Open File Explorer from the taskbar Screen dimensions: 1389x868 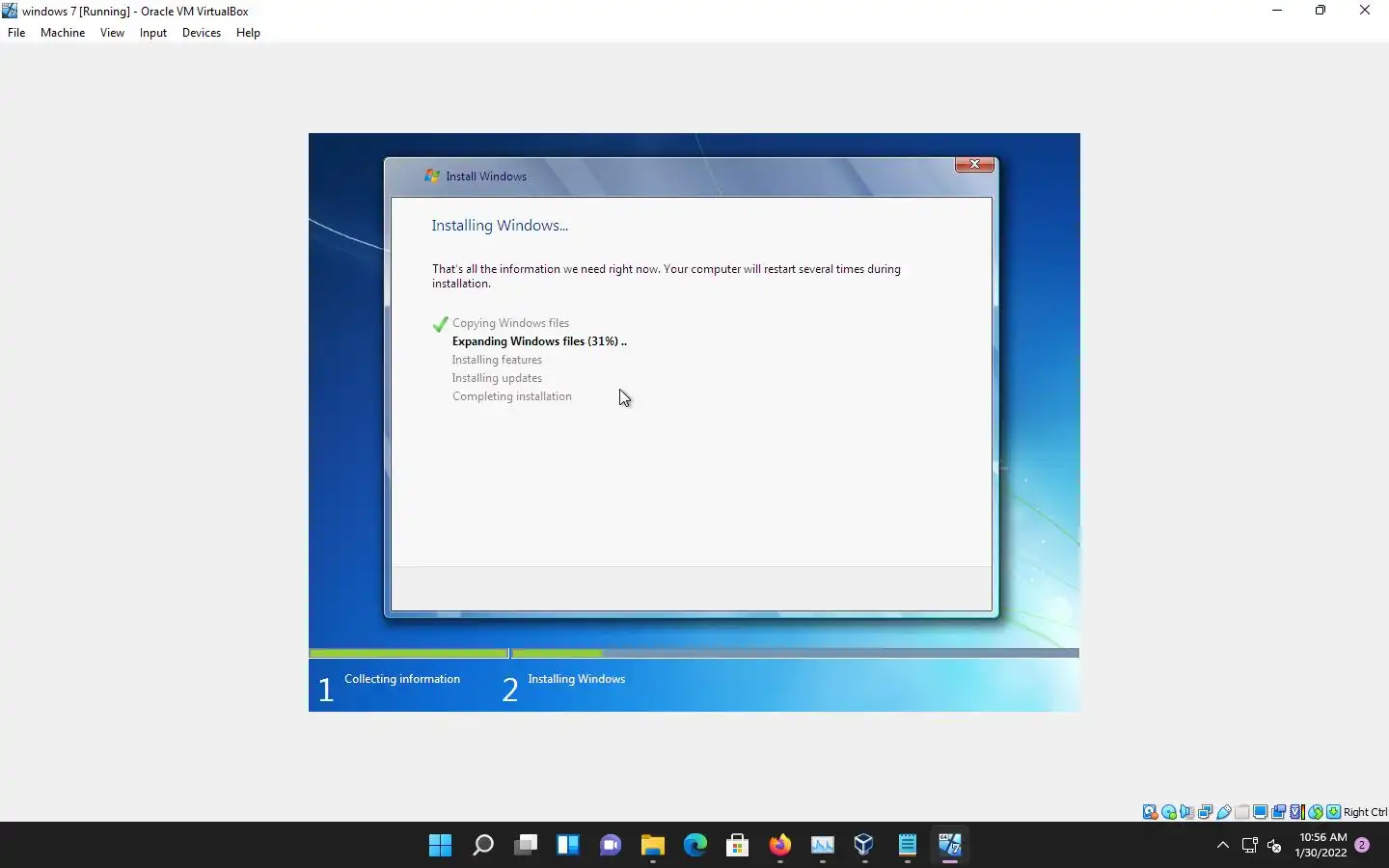[x=653, y=845]
